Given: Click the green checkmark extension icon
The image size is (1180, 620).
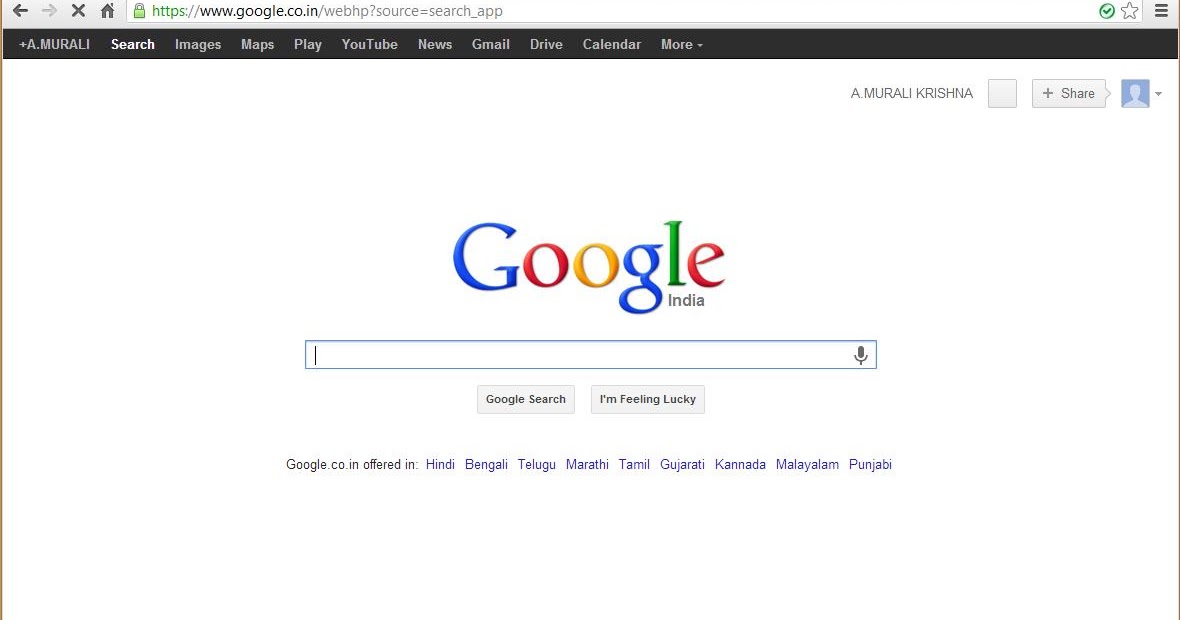Looking at the screenshot, I should pyautogui.click(x=1106, y=11).
